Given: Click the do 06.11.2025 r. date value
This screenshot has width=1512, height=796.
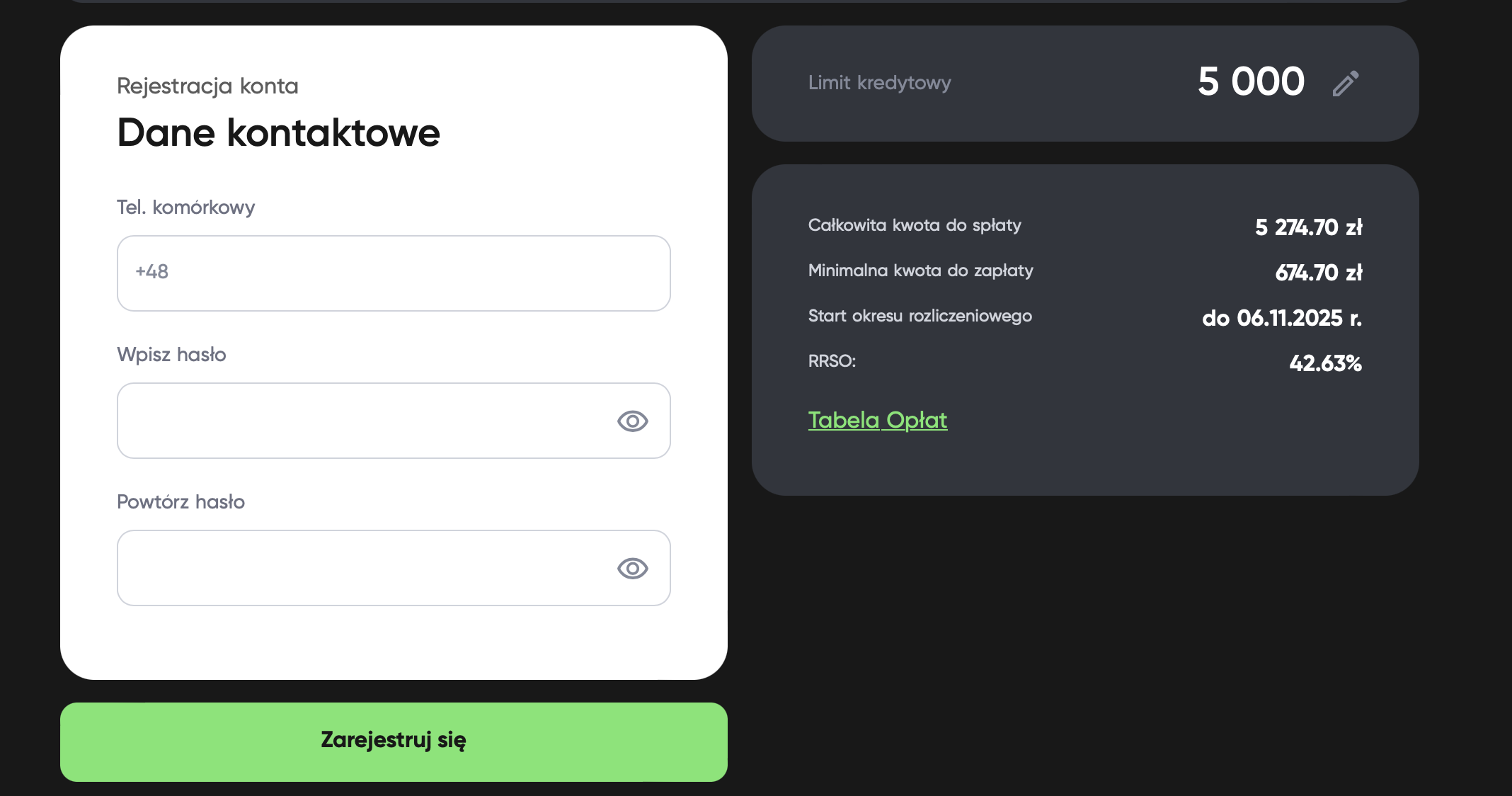Looking at the screenshot, I should pos(1281,318).
